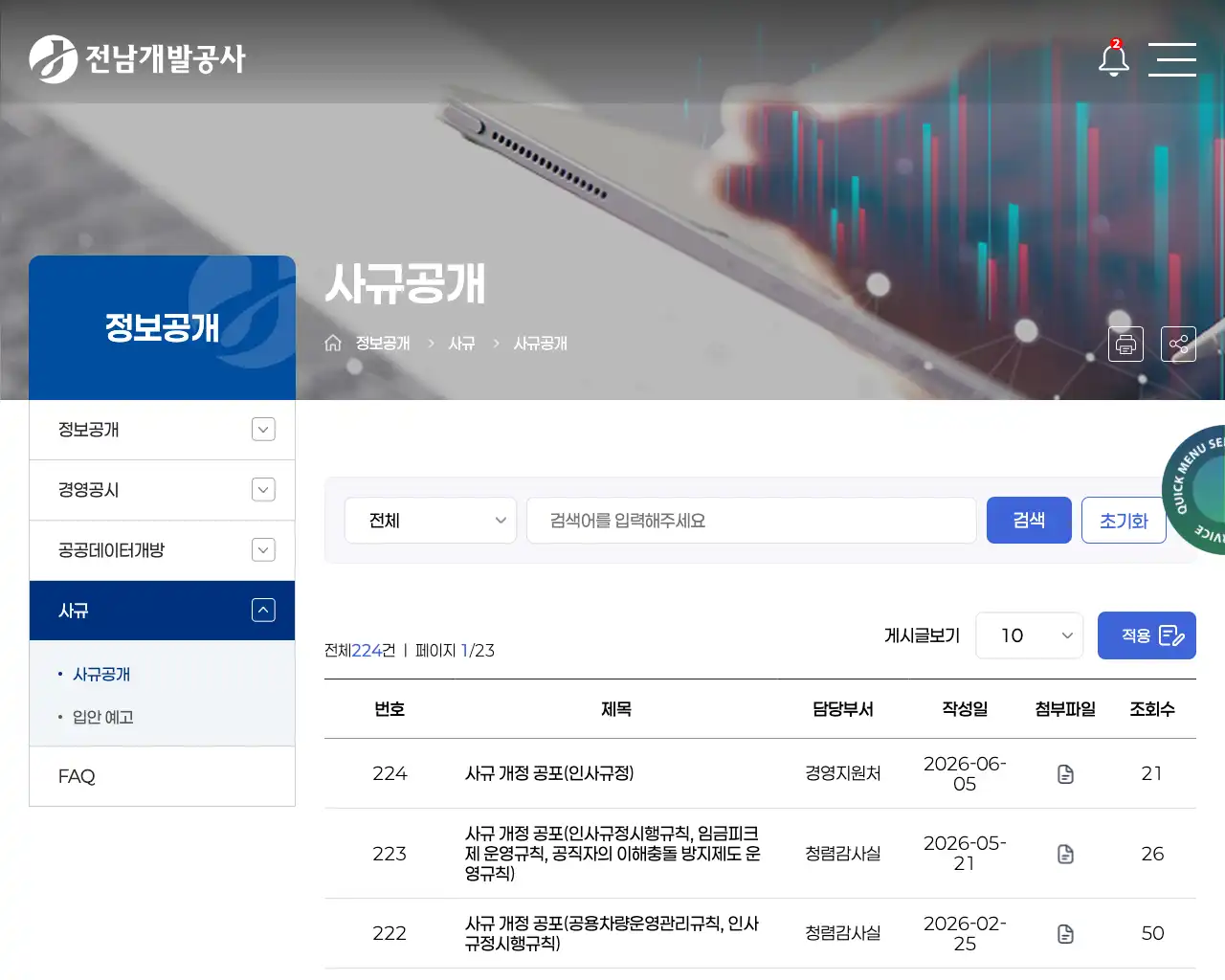
Task: Click 사규공개 in the breadcrumb
Action: (541, 343)
